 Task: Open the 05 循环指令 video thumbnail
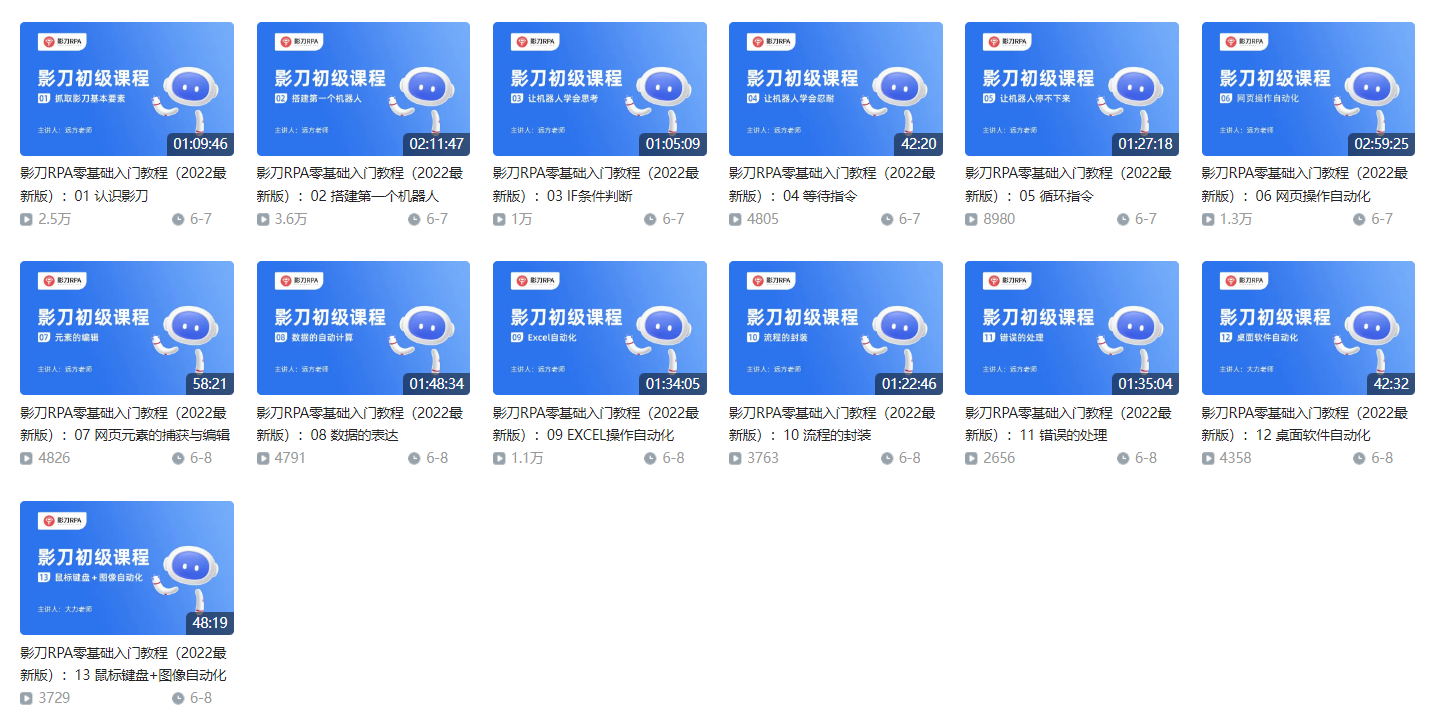1072,89
